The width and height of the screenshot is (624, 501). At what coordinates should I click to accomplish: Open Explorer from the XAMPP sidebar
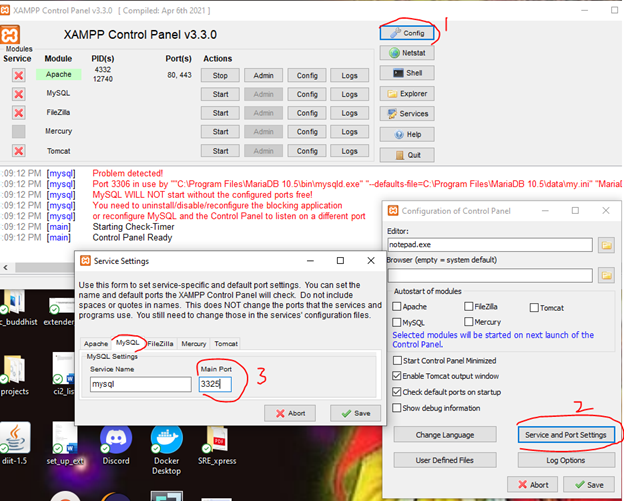pyautogui.click(x=407, y=94)
